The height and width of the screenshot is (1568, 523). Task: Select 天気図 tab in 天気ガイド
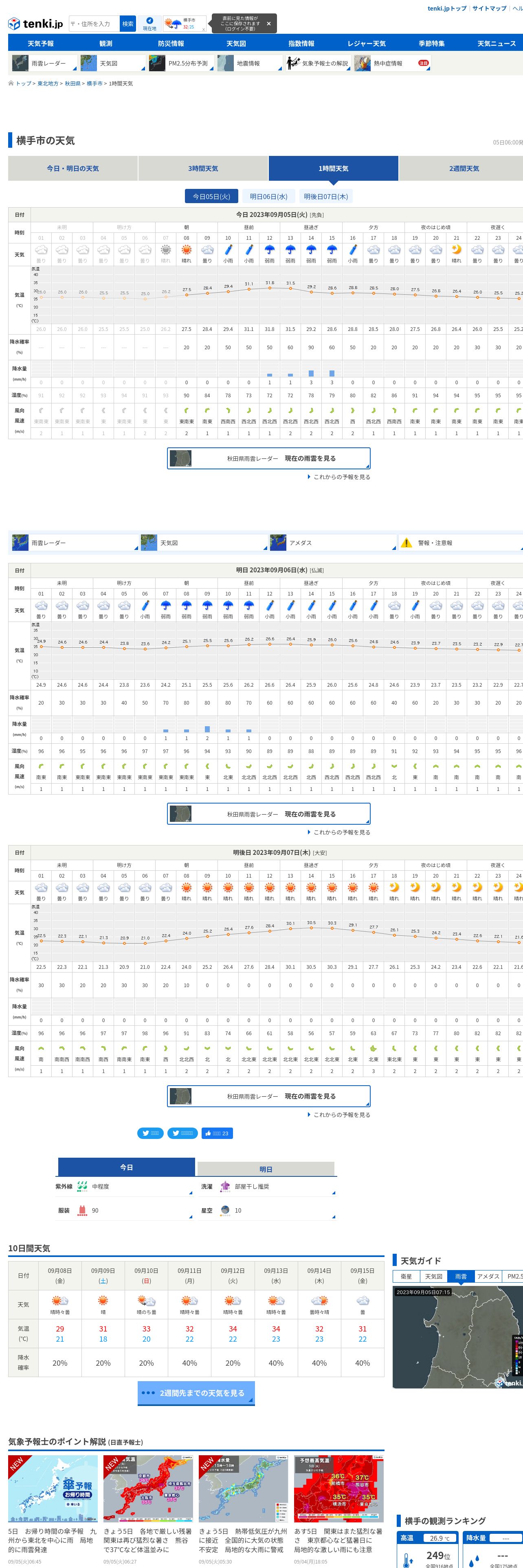click(433, 1277)
